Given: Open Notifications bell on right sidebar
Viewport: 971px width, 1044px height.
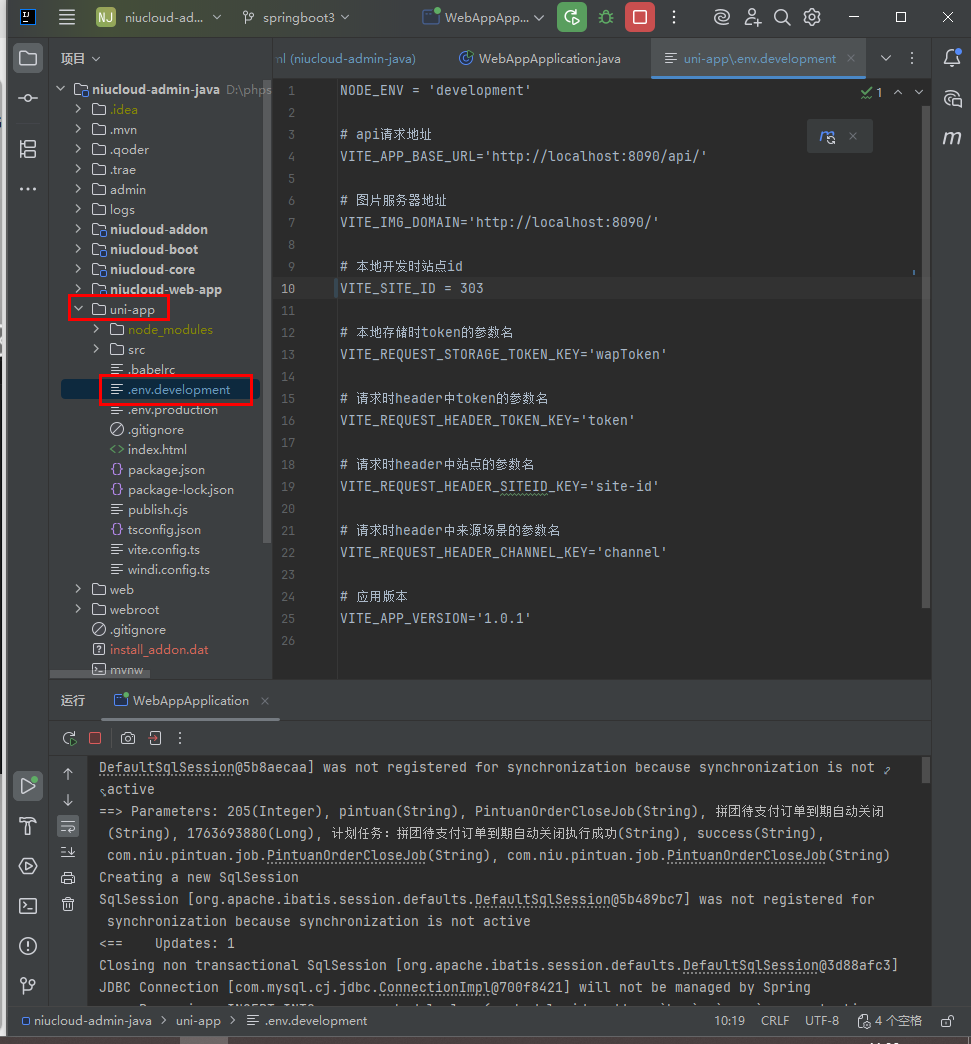Looking at the screenshot, I should tap(952, 58).
